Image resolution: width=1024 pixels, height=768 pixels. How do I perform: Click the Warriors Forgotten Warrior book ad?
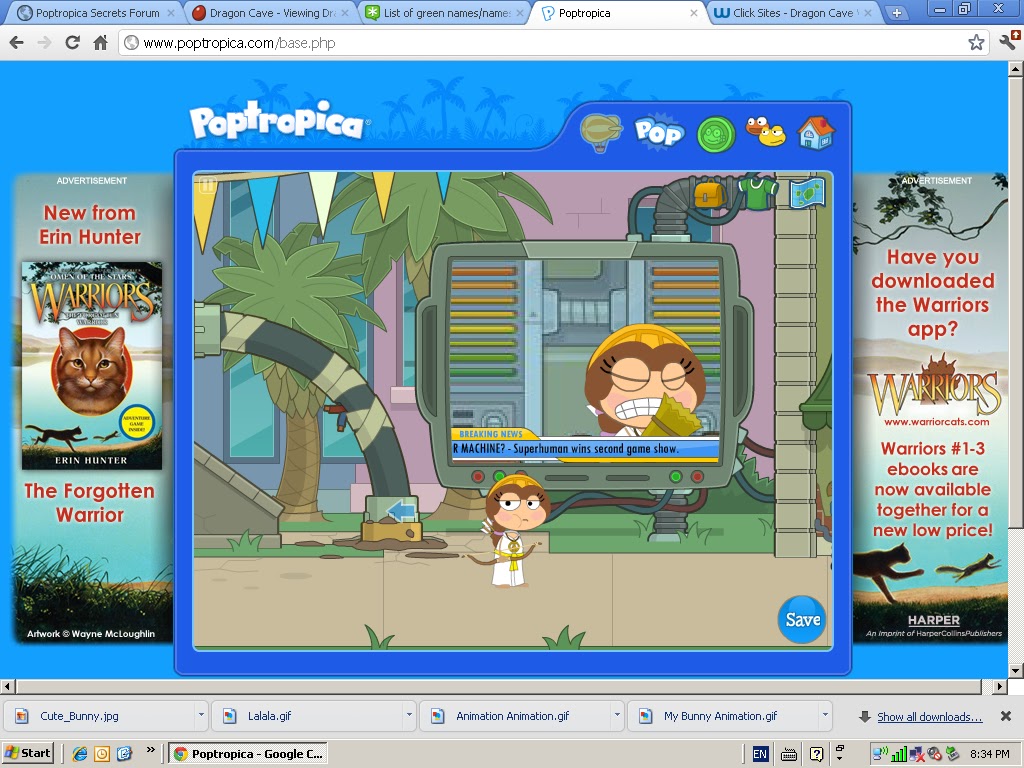point(91,408)
